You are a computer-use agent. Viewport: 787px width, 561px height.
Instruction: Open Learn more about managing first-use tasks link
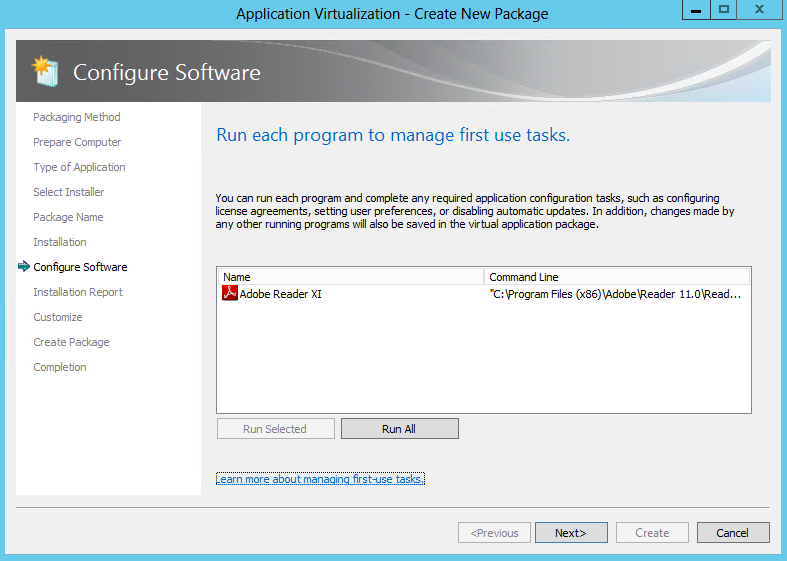320,479
